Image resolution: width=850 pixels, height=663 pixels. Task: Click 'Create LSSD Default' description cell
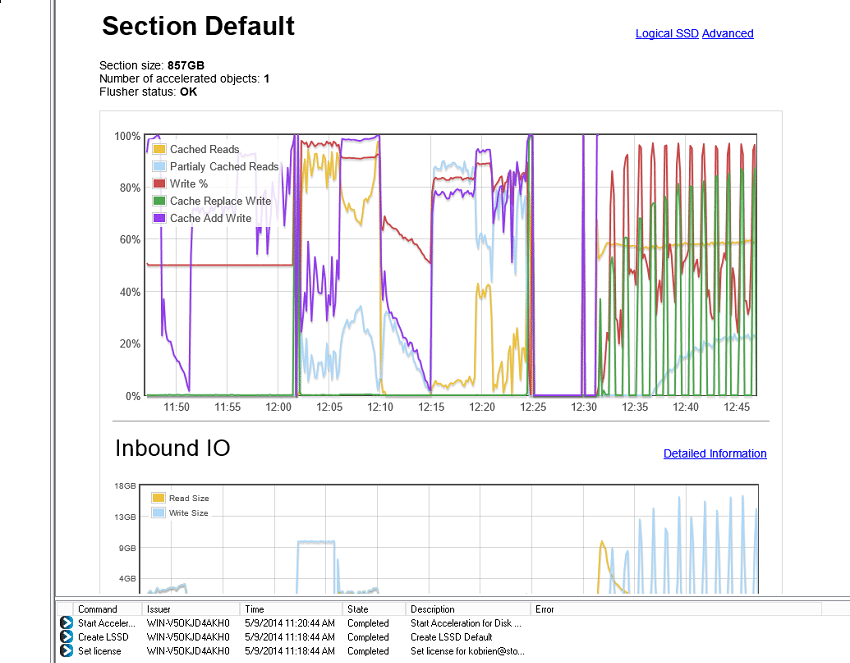[x=451, y=637]
